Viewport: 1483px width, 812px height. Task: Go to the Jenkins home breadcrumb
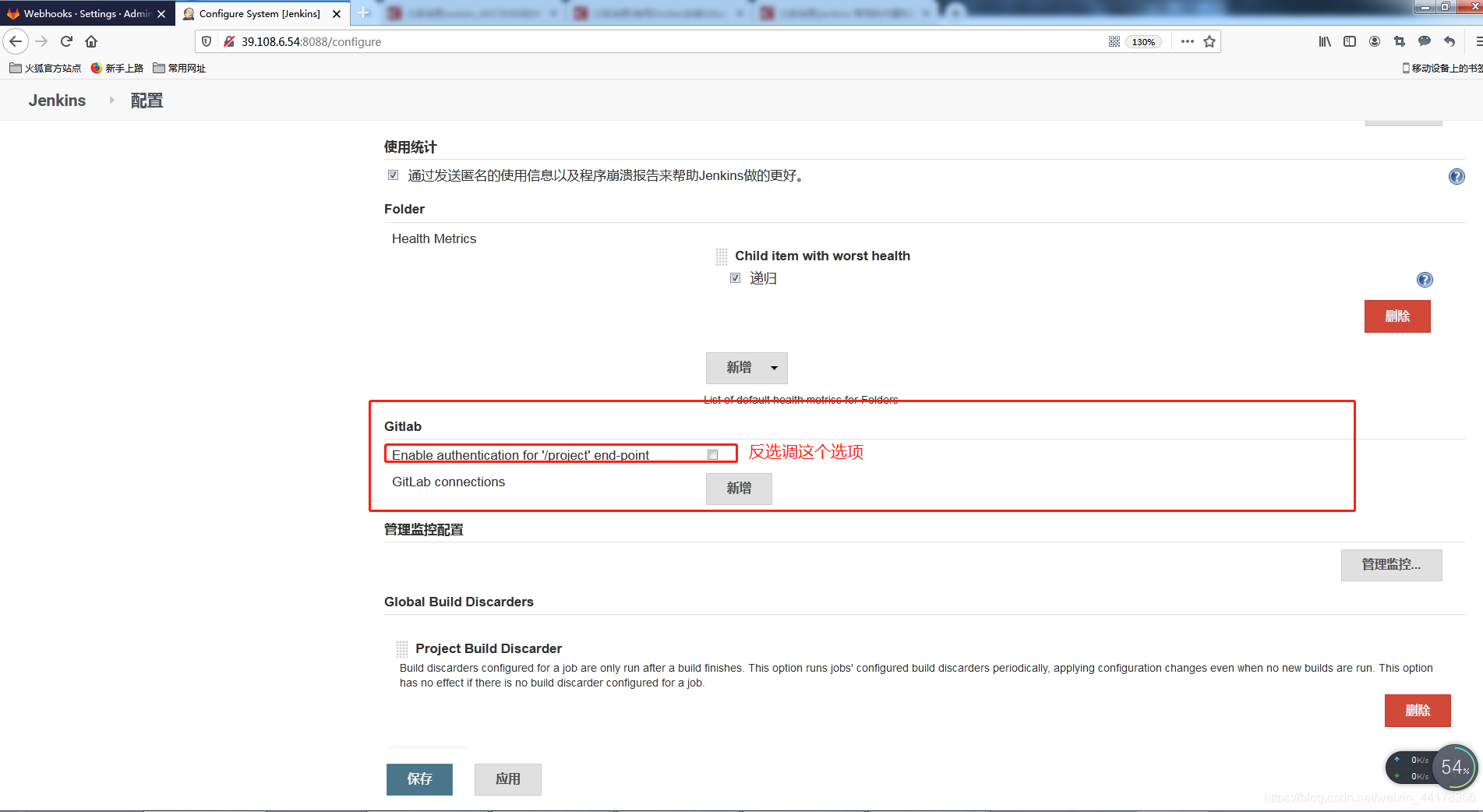click(x=57, y=101)
